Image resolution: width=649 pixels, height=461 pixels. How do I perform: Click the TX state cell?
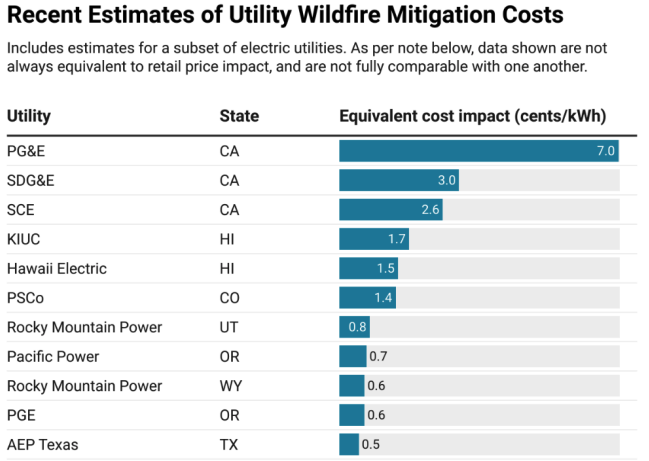click(x=229, y=444)
